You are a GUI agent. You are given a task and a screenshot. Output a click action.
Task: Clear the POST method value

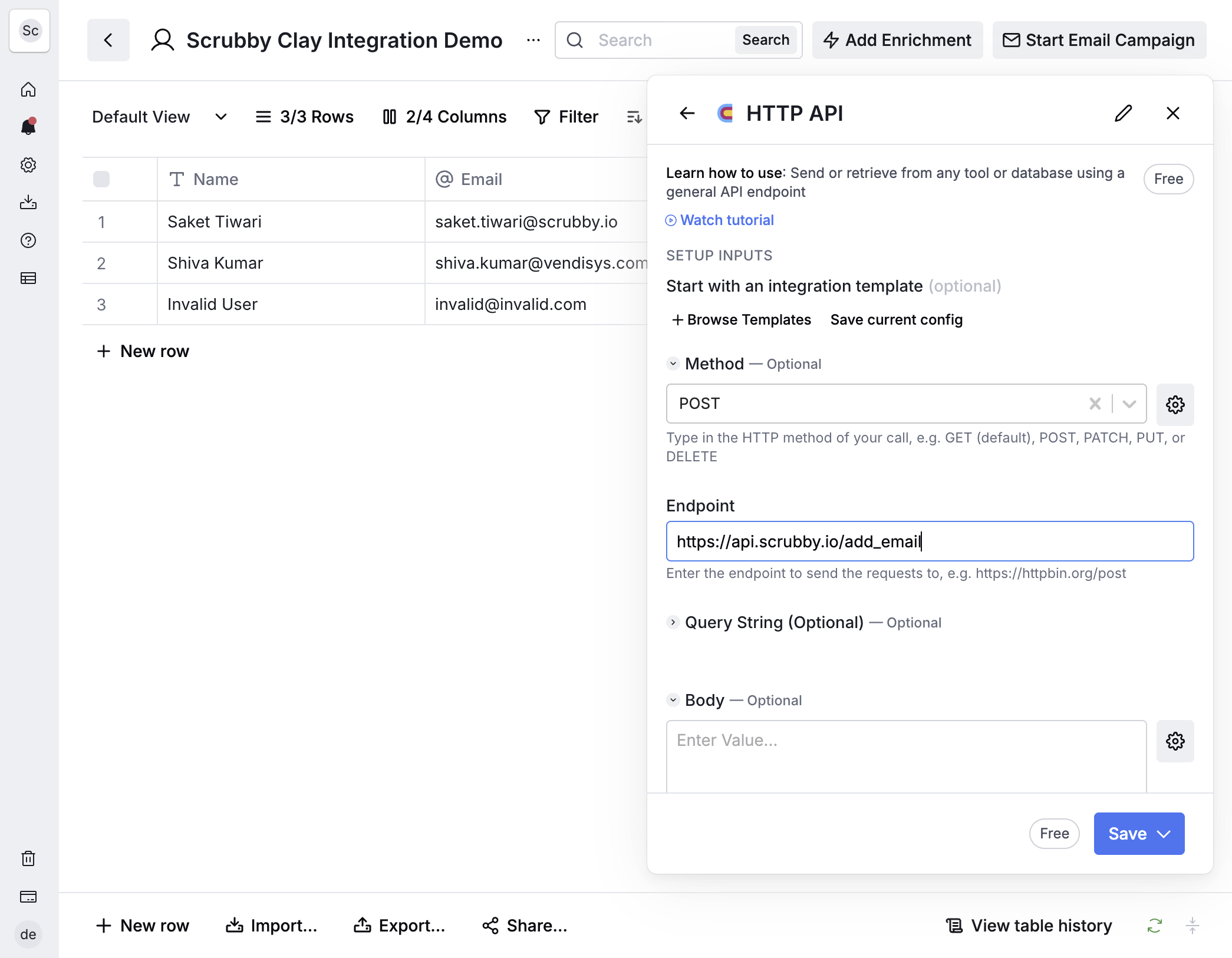1095,404
